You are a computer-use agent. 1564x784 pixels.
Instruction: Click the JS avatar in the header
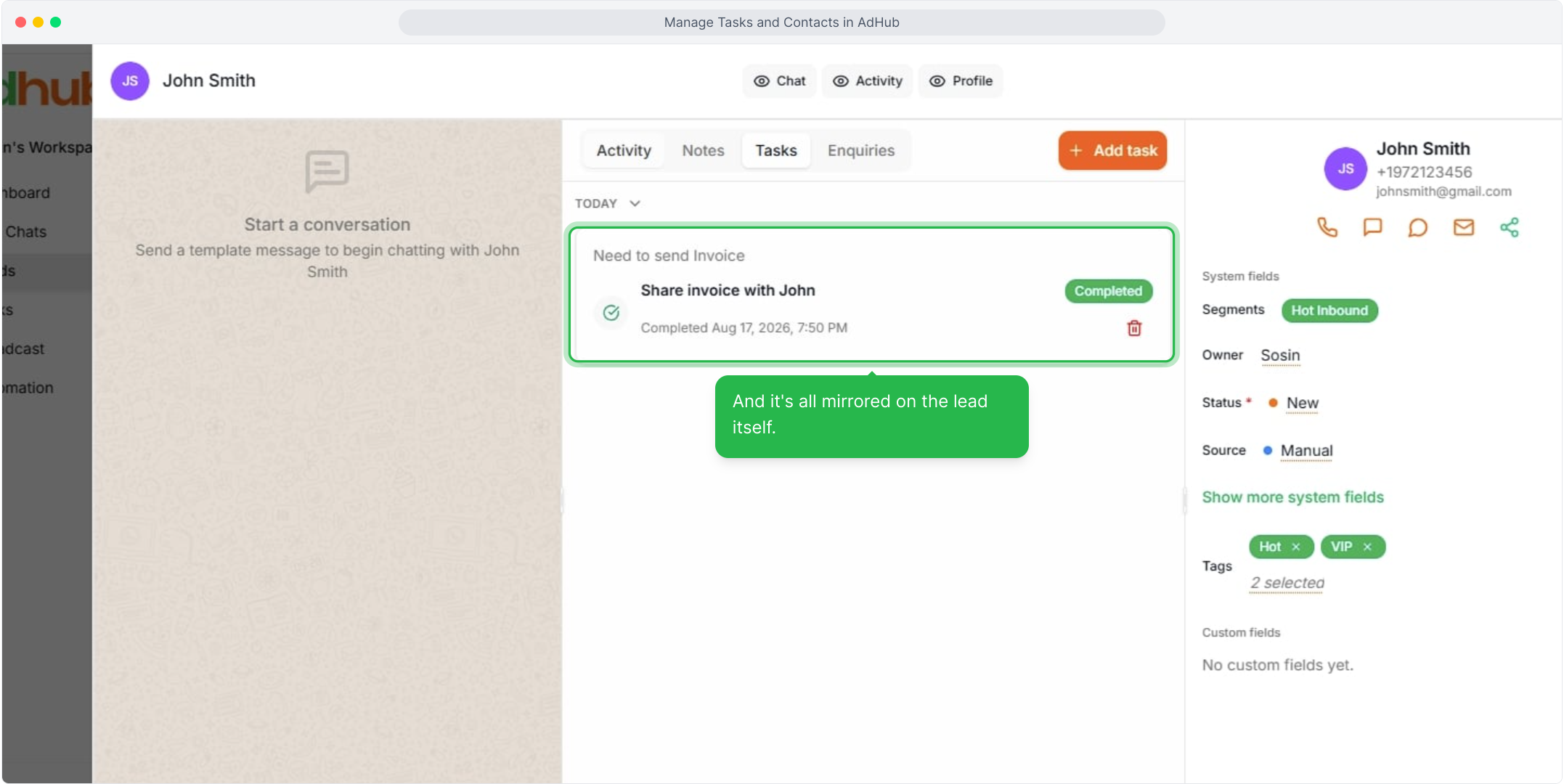point(130,81)
